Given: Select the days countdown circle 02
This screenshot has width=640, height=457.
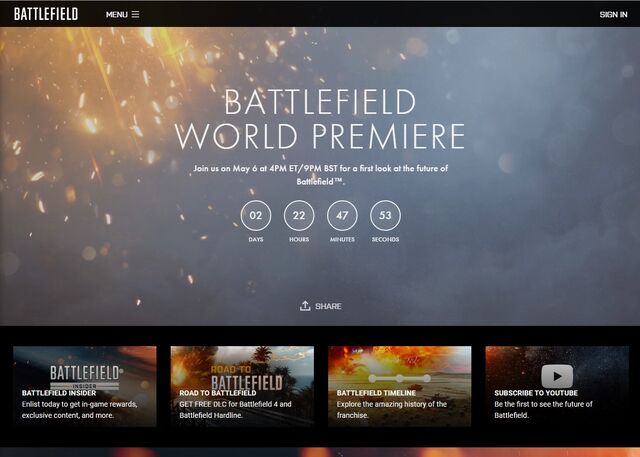Looking at the screenshot, I should point(256,215).
